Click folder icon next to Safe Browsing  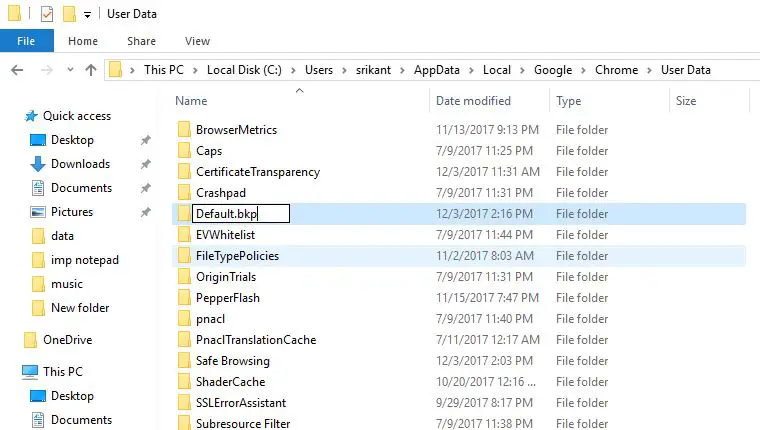pyautogui.click(x=184, y=361)
